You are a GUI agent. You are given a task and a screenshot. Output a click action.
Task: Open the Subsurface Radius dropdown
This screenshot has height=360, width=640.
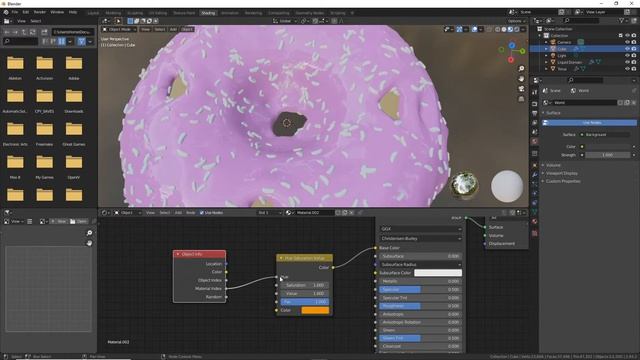421,264
